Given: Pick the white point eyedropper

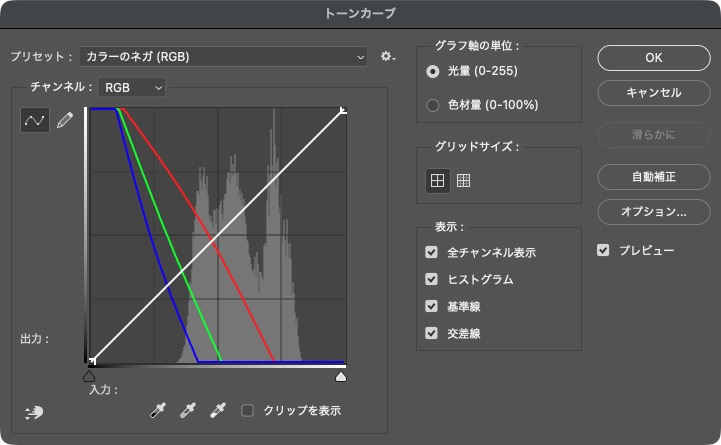Looking at the screenshot, I should coord(217,410).
